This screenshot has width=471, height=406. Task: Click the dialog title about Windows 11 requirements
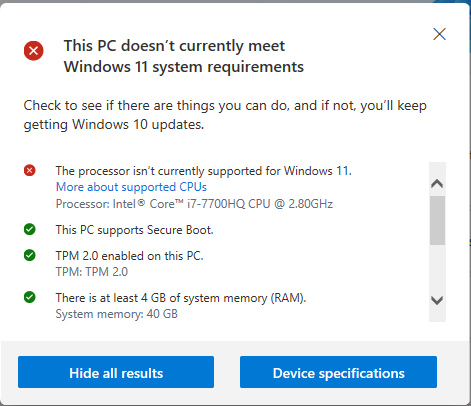coord(184,56)
